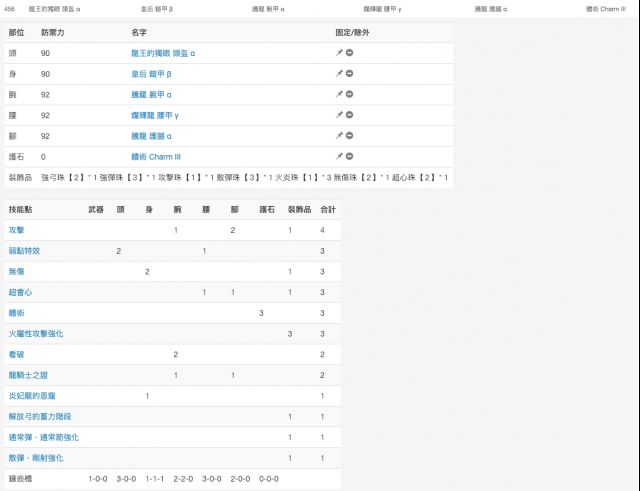Select the 武器 column header
Screen dimensions: 640x491
(x=96, y=209)
